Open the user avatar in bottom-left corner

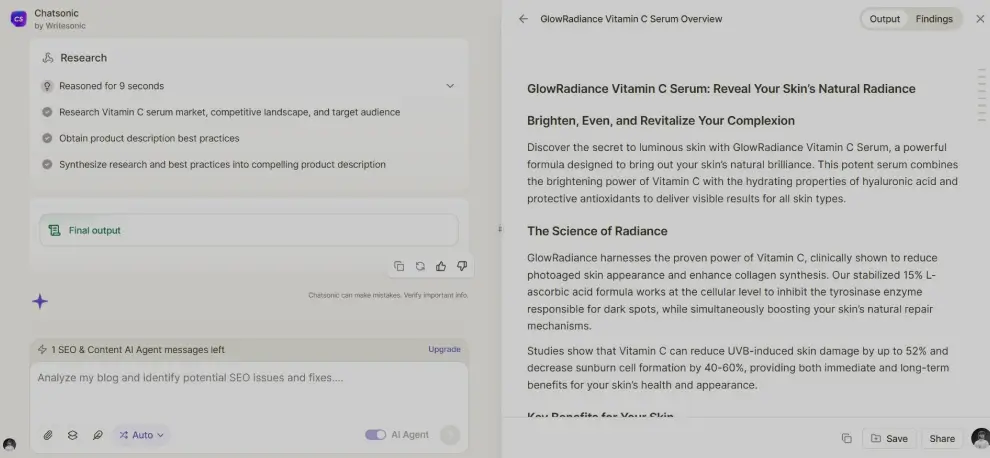[x=9, y=445]
